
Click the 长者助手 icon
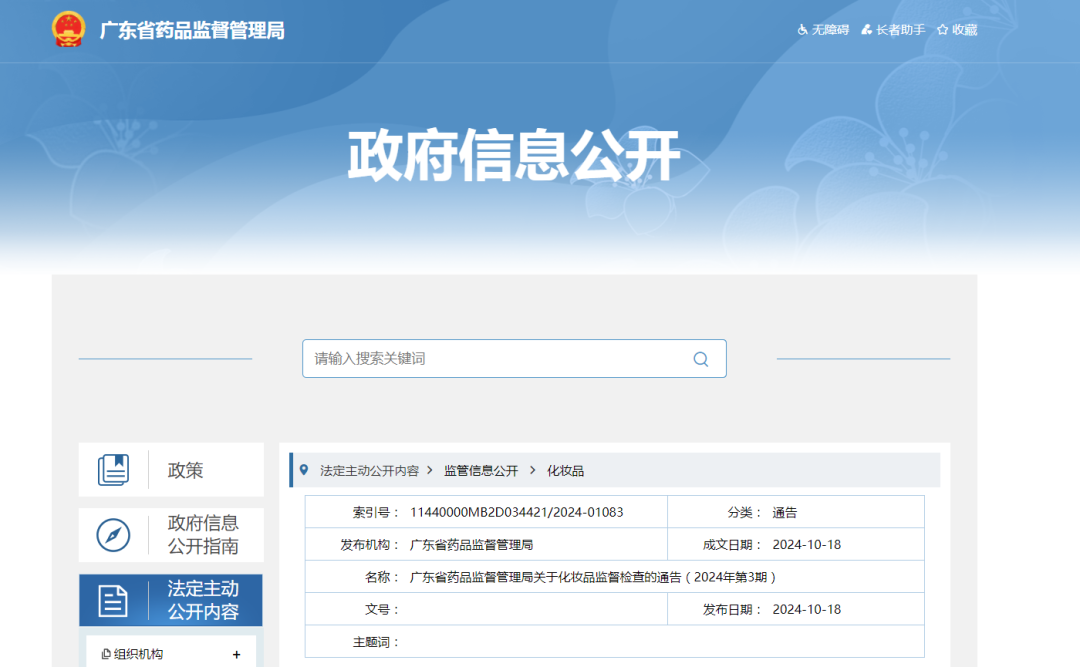pos(866,30)
